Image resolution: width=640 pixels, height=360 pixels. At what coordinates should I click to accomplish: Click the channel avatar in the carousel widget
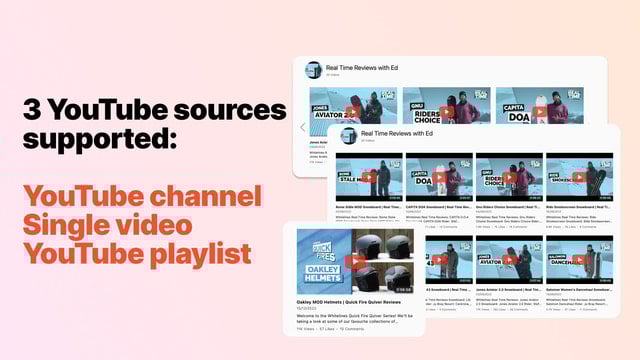click(x=313, y=70)
